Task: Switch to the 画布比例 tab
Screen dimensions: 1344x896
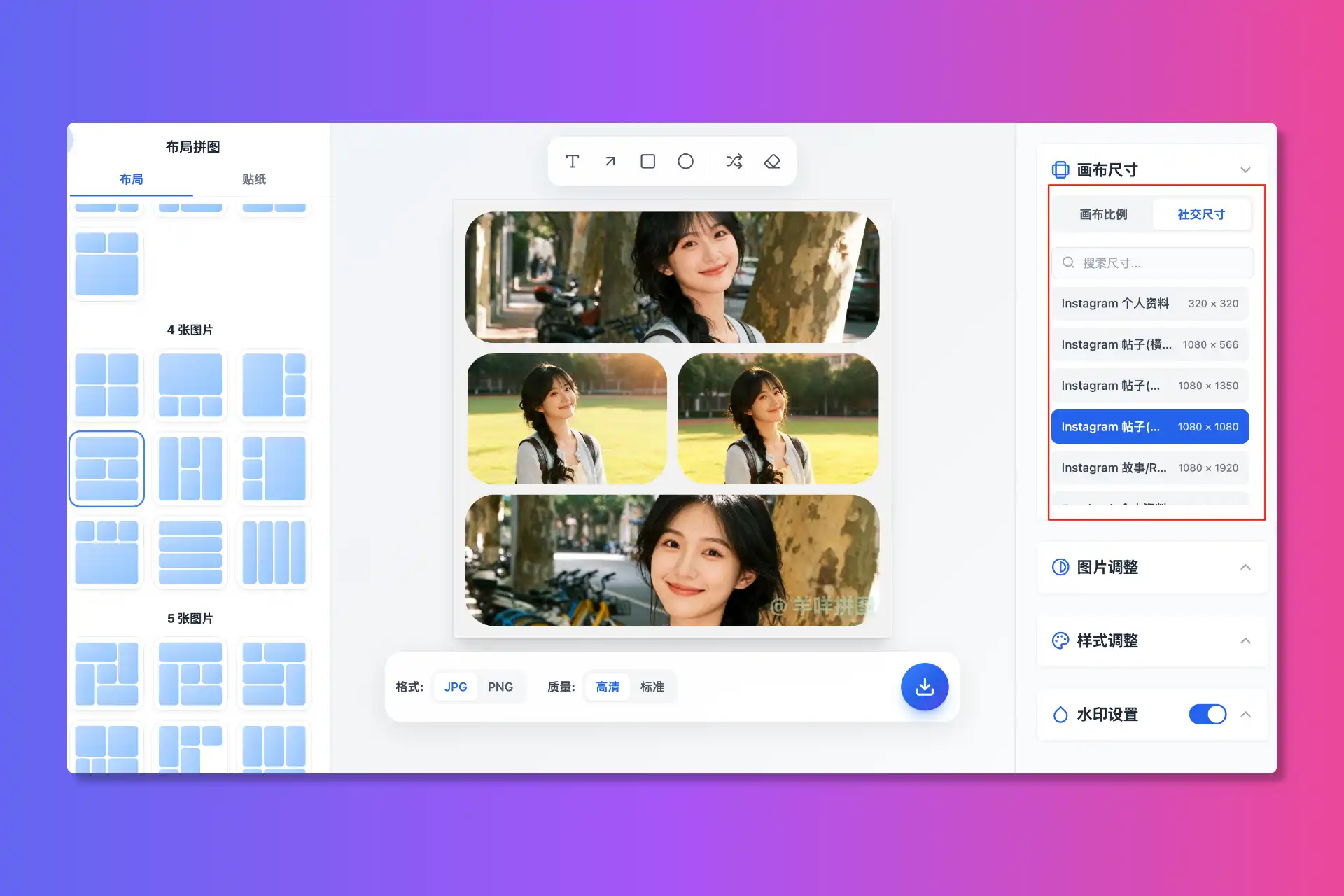Action: click(x=1103, y=214)
